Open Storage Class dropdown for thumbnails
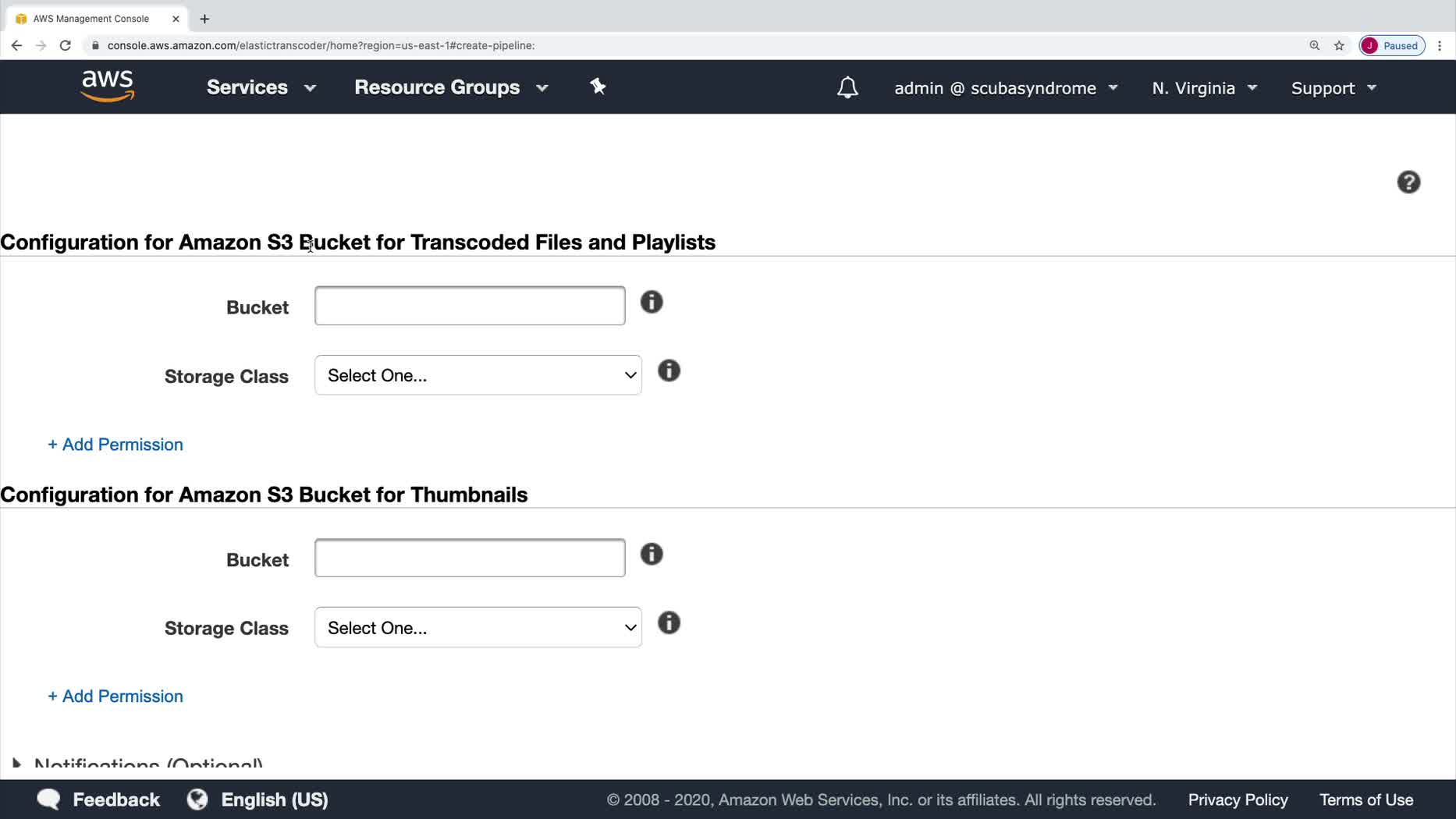 point(478,627)
